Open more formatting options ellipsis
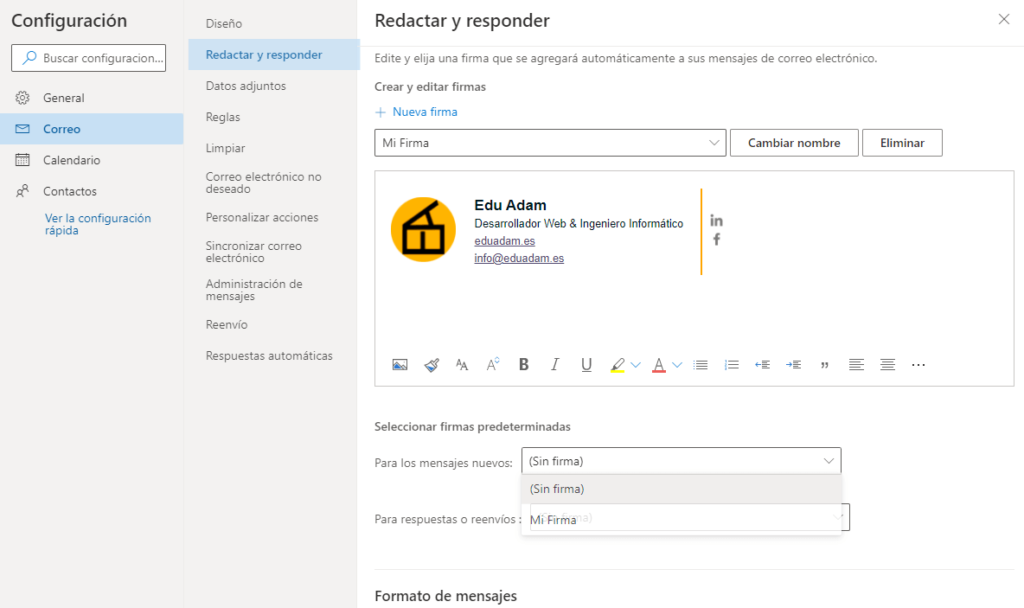Screen dimensions: 1024x608 [918, 365]
